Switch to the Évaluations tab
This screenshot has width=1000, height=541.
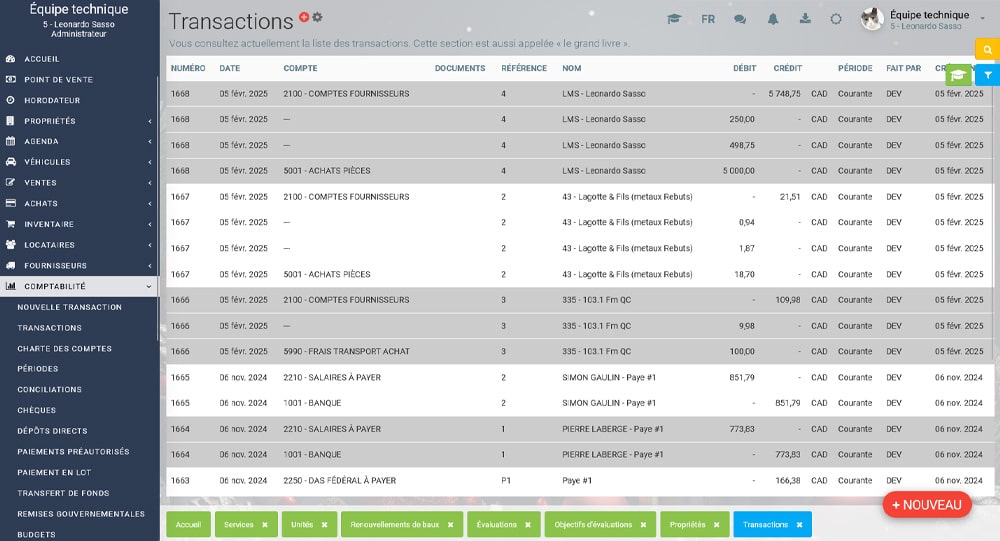tap(497, 524)
